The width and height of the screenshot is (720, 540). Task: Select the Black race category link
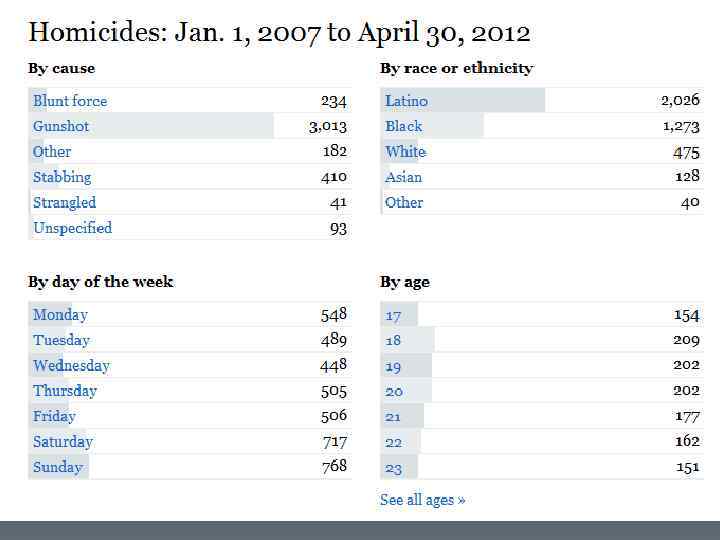pyautogui.click(x=404, y=126)
